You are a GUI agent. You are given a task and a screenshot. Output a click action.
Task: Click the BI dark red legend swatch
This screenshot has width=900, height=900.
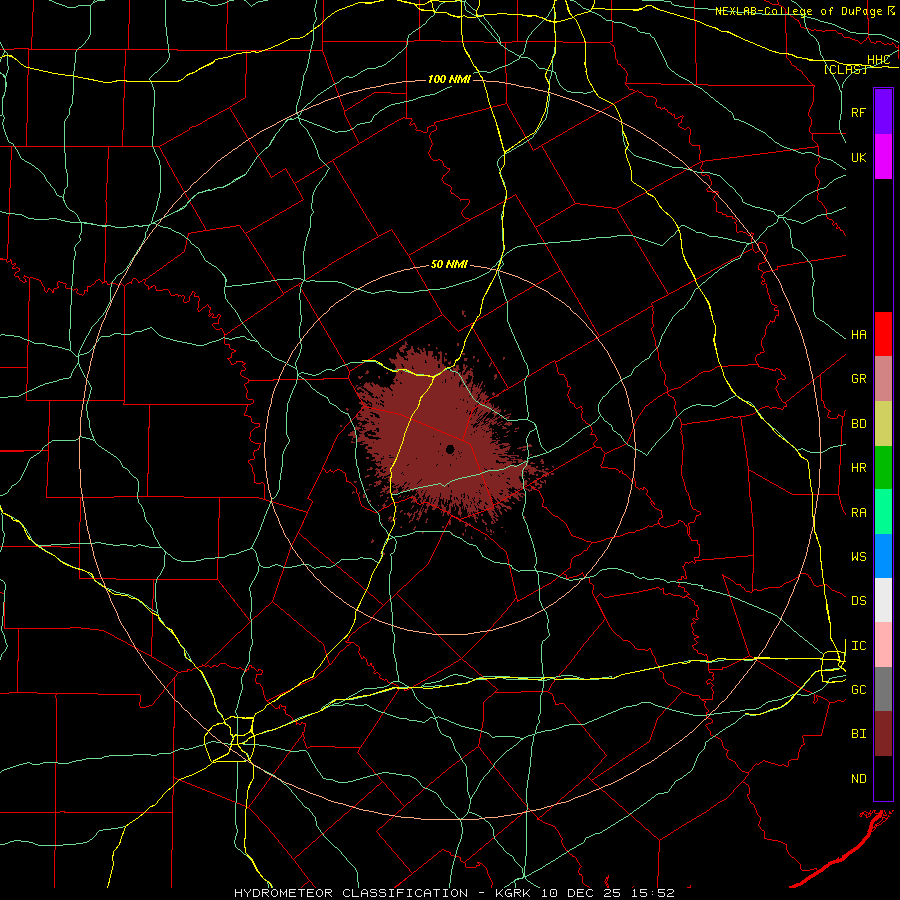(883, 734)
